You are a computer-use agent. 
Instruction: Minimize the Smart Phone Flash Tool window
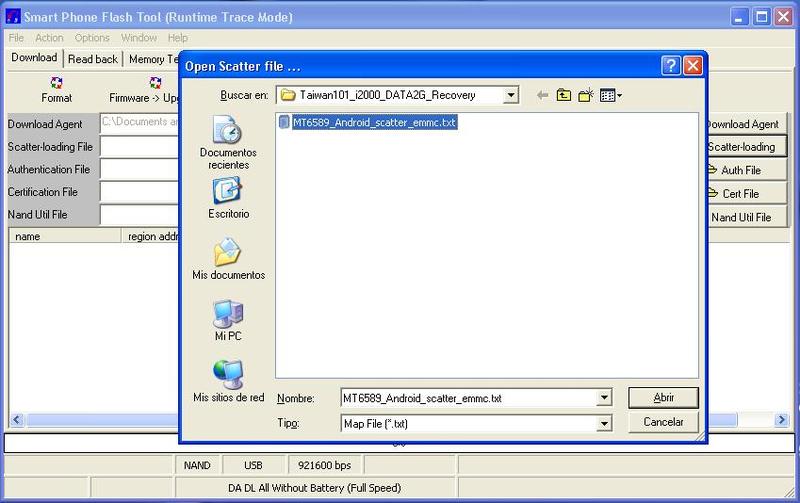[739, 17]
